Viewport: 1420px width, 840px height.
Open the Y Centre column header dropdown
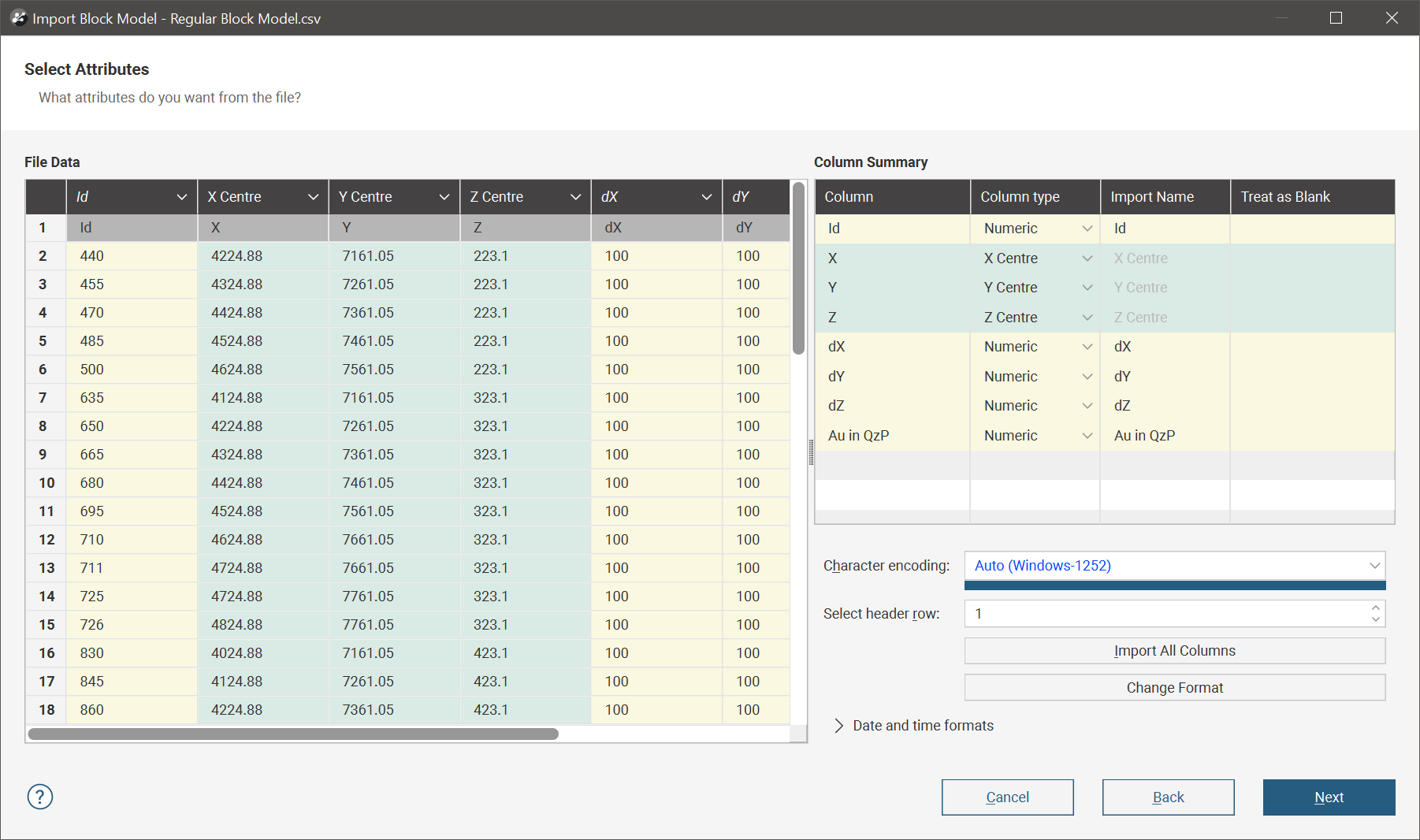coord(444,197)
